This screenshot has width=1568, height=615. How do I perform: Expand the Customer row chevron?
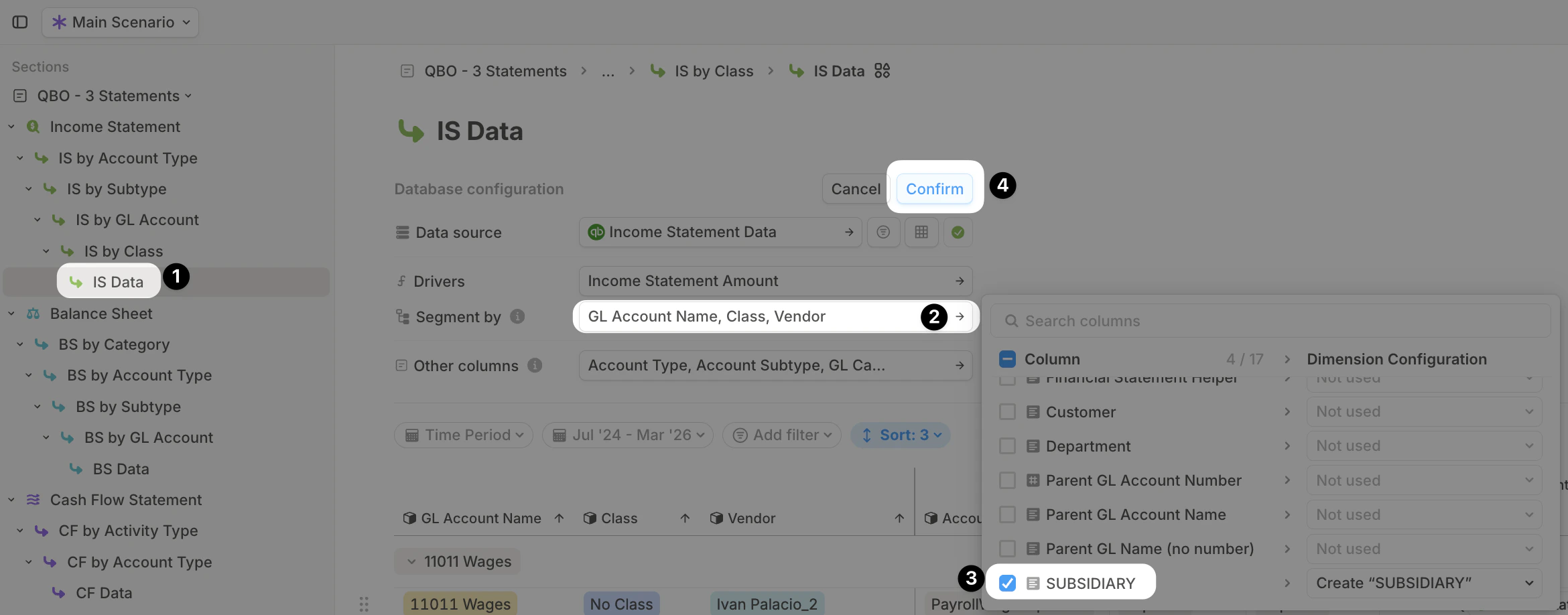(1287, 411)
